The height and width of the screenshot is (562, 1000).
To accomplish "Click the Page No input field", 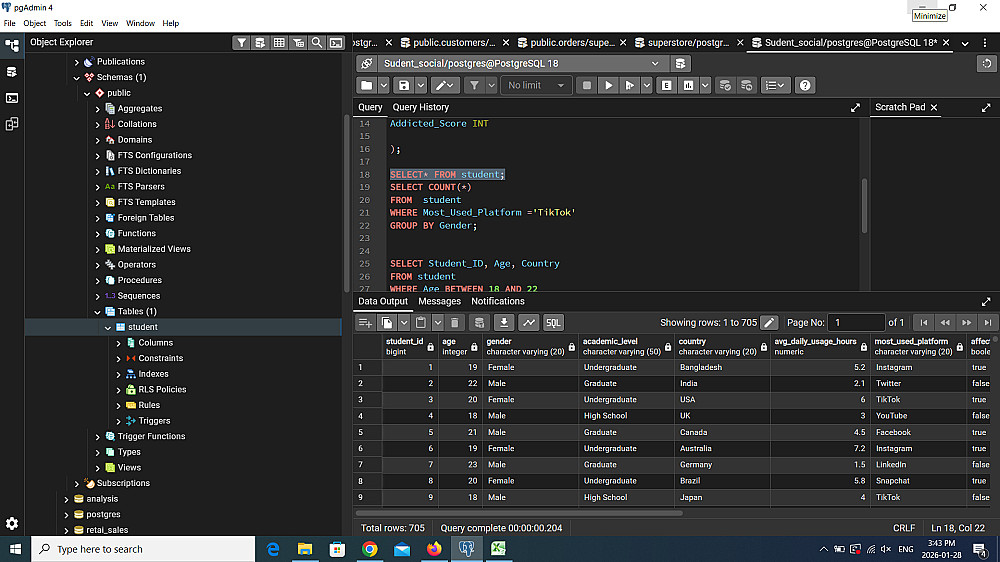I will [x=856, y=323].
